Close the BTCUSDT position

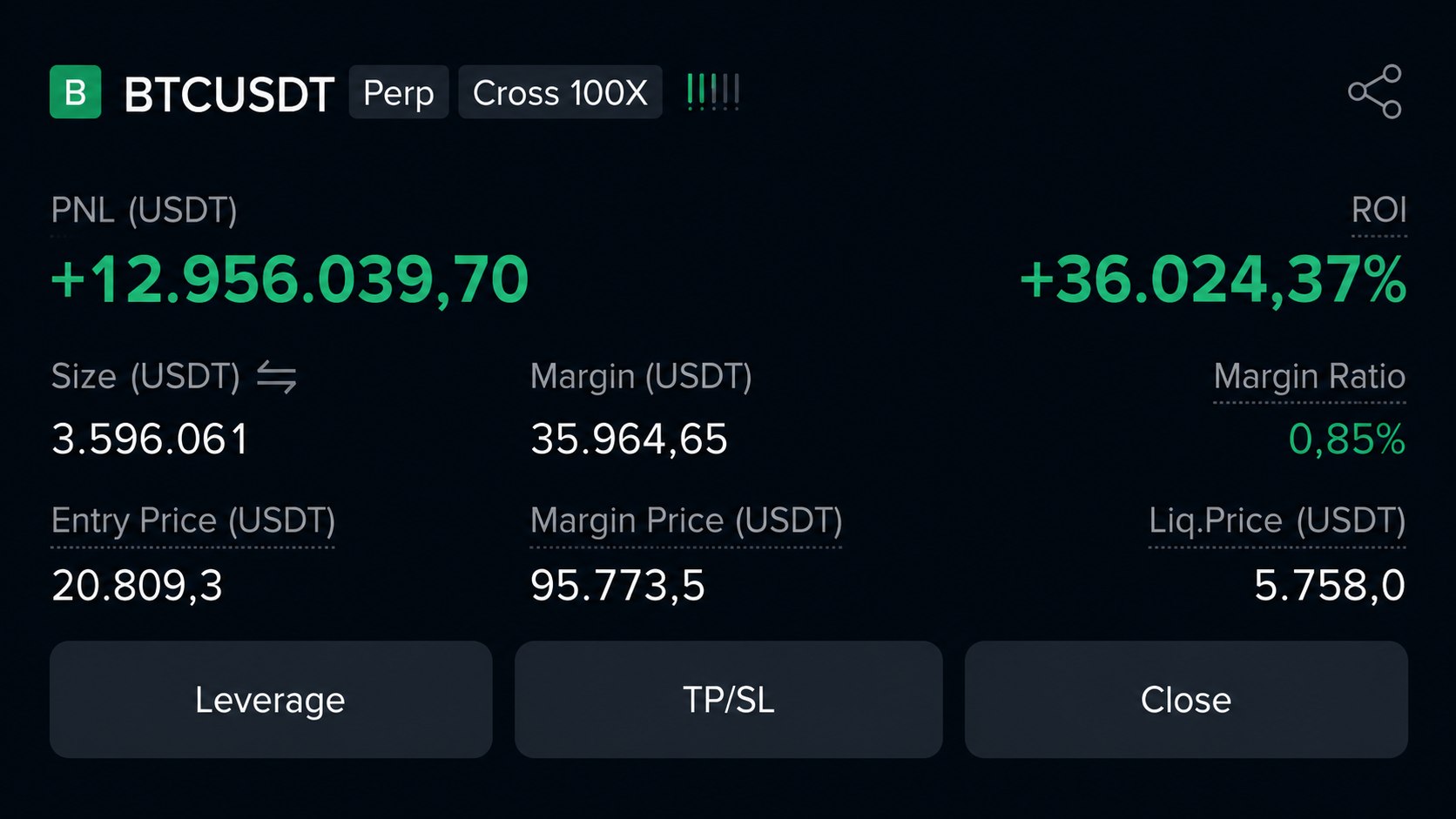(1186, 700)
